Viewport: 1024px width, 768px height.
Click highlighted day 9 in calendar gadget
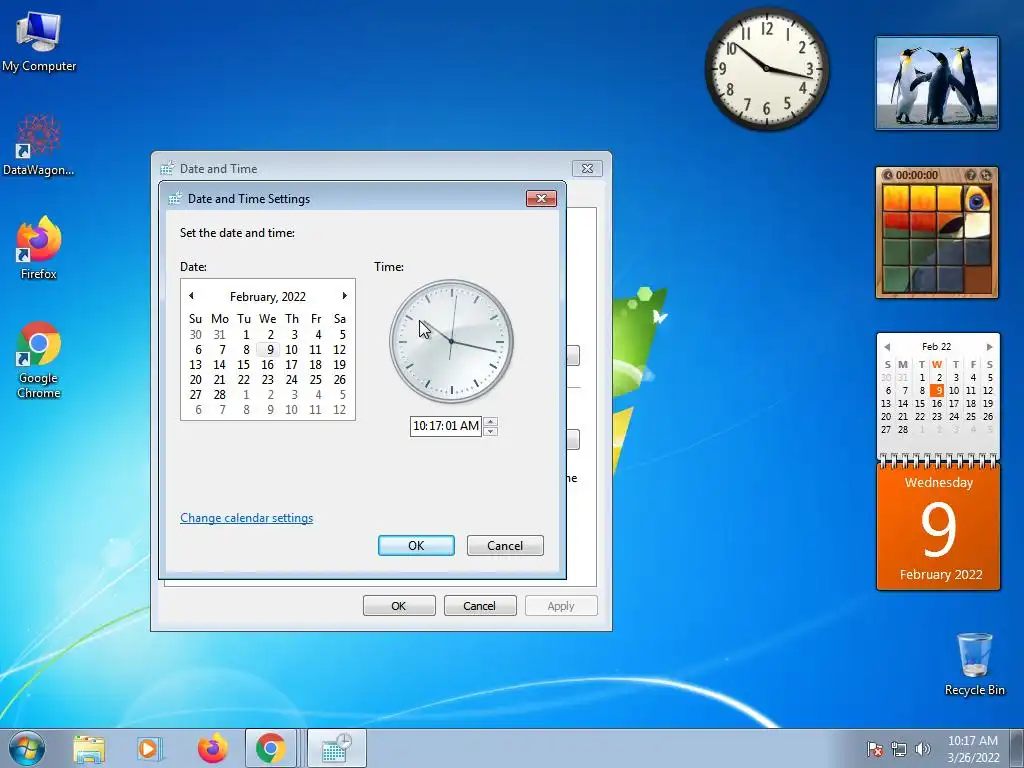(937, 391)
